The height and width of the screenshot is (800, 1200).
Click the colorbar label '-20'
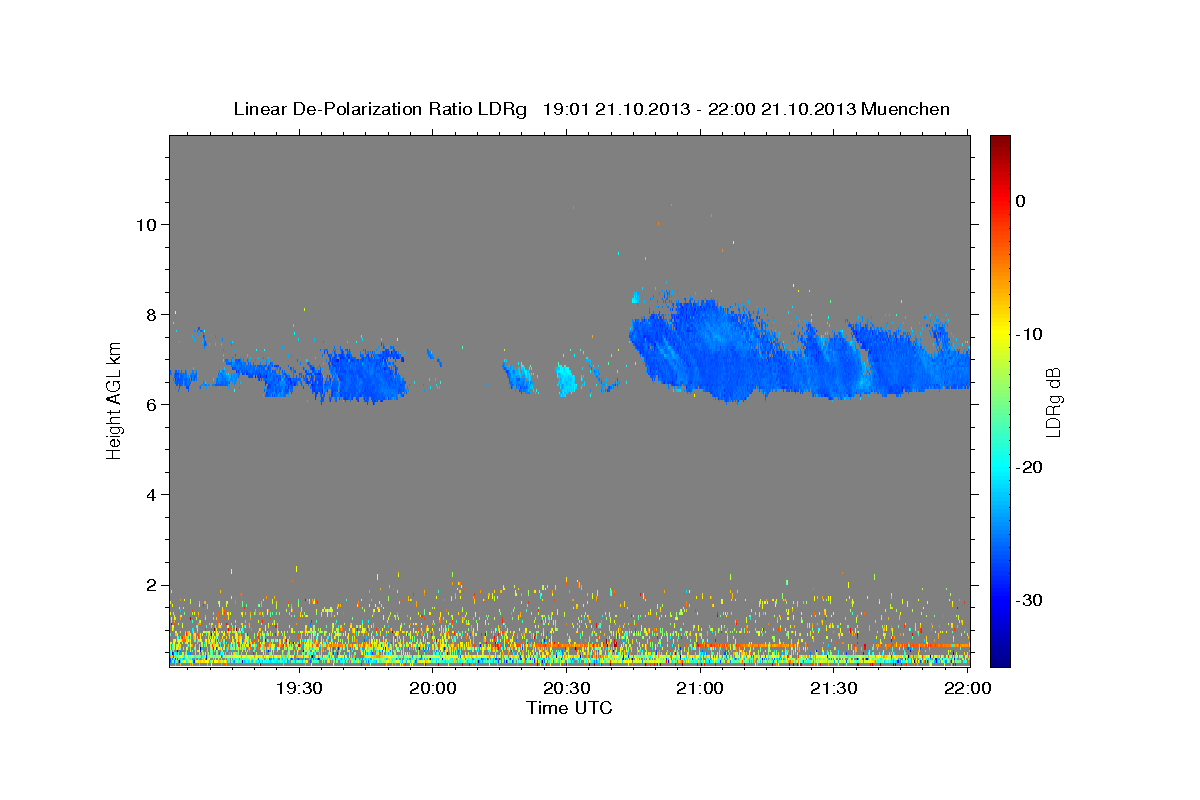click(x=1029, y=467)
